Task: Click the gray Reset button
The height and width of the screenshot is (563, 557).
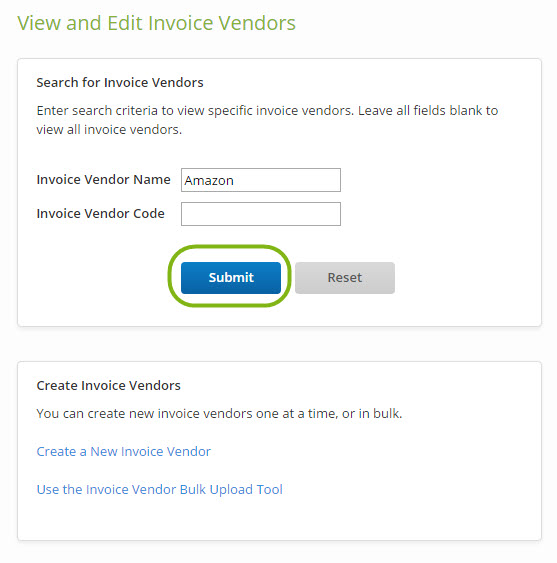Action: (345, 278)
